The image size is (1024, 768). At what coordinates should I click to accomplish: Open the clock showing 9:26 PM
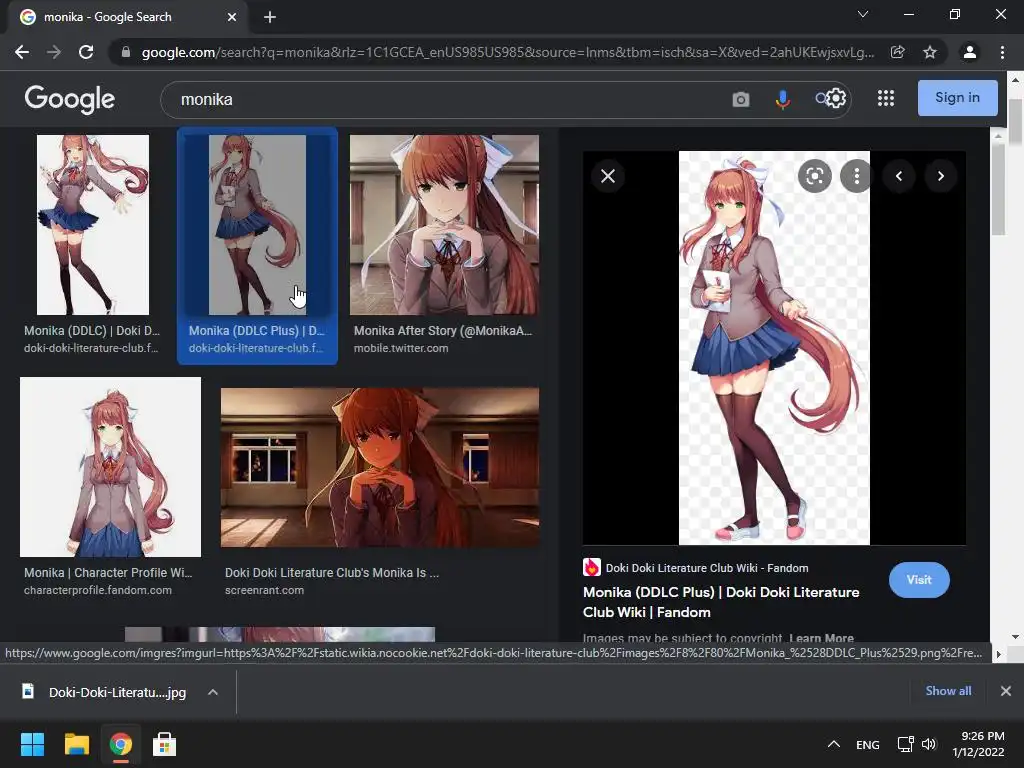coord(978,744)
